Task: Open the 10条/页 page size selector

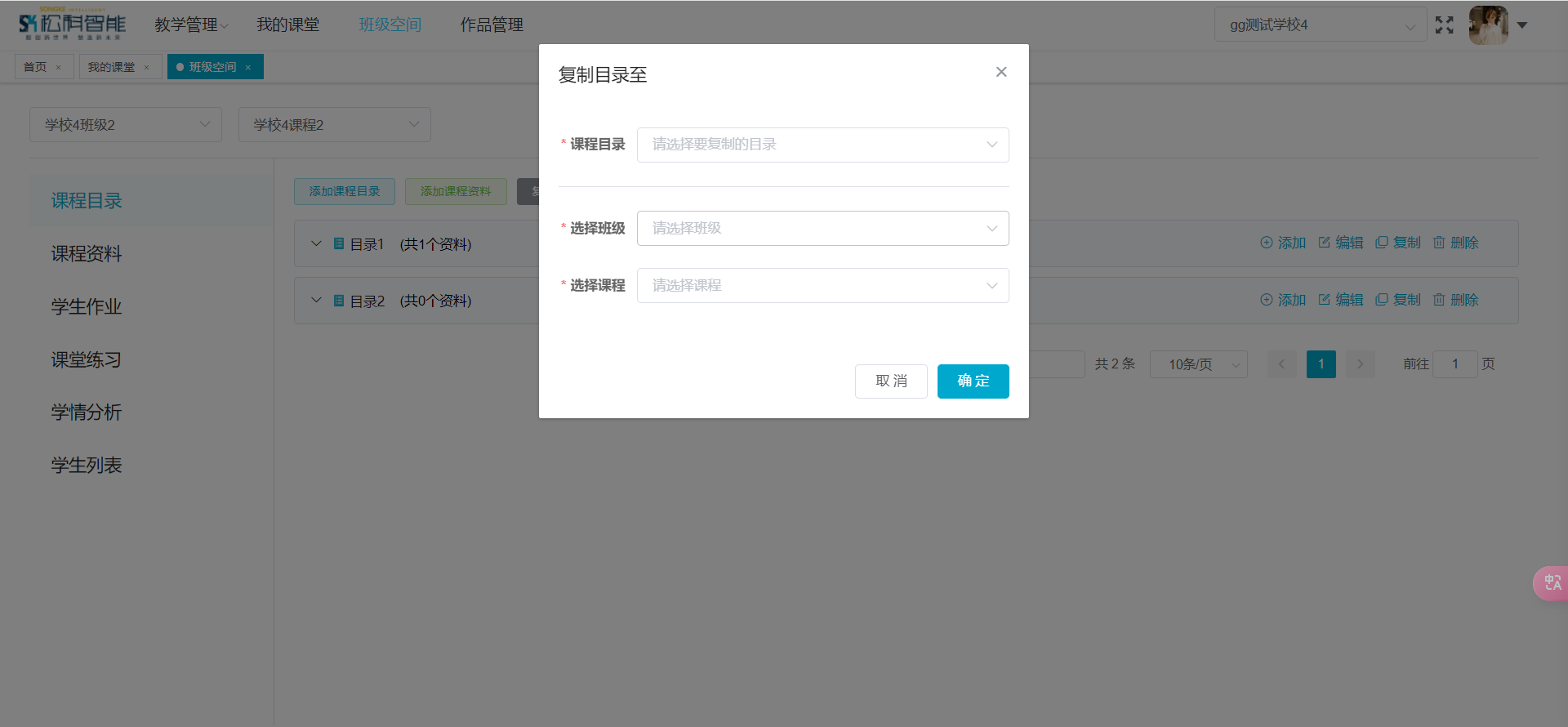Action: [x=1198, y=364]
